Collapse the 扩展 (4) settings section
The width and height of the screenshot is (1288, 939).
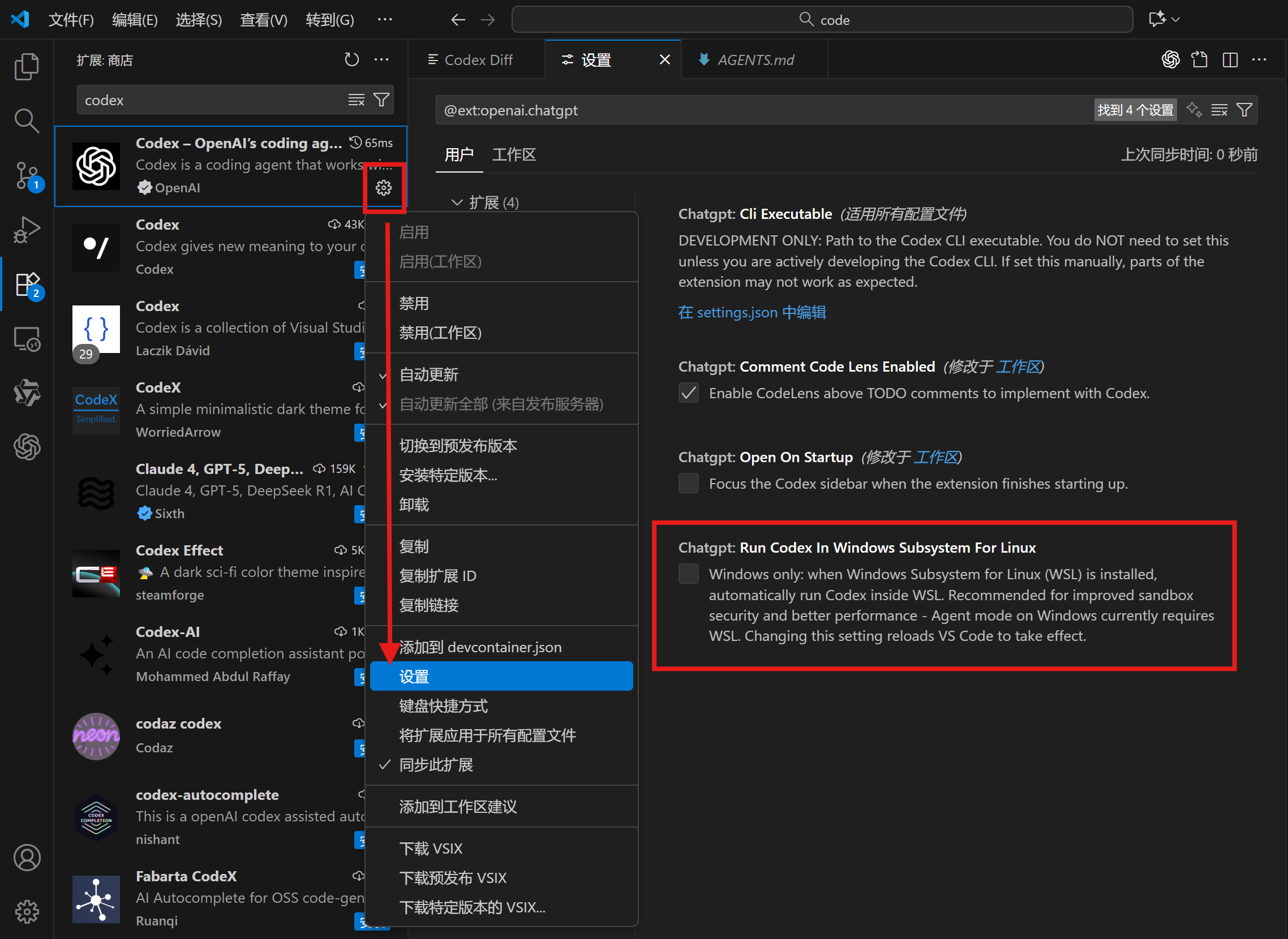(x=458, y=202)
